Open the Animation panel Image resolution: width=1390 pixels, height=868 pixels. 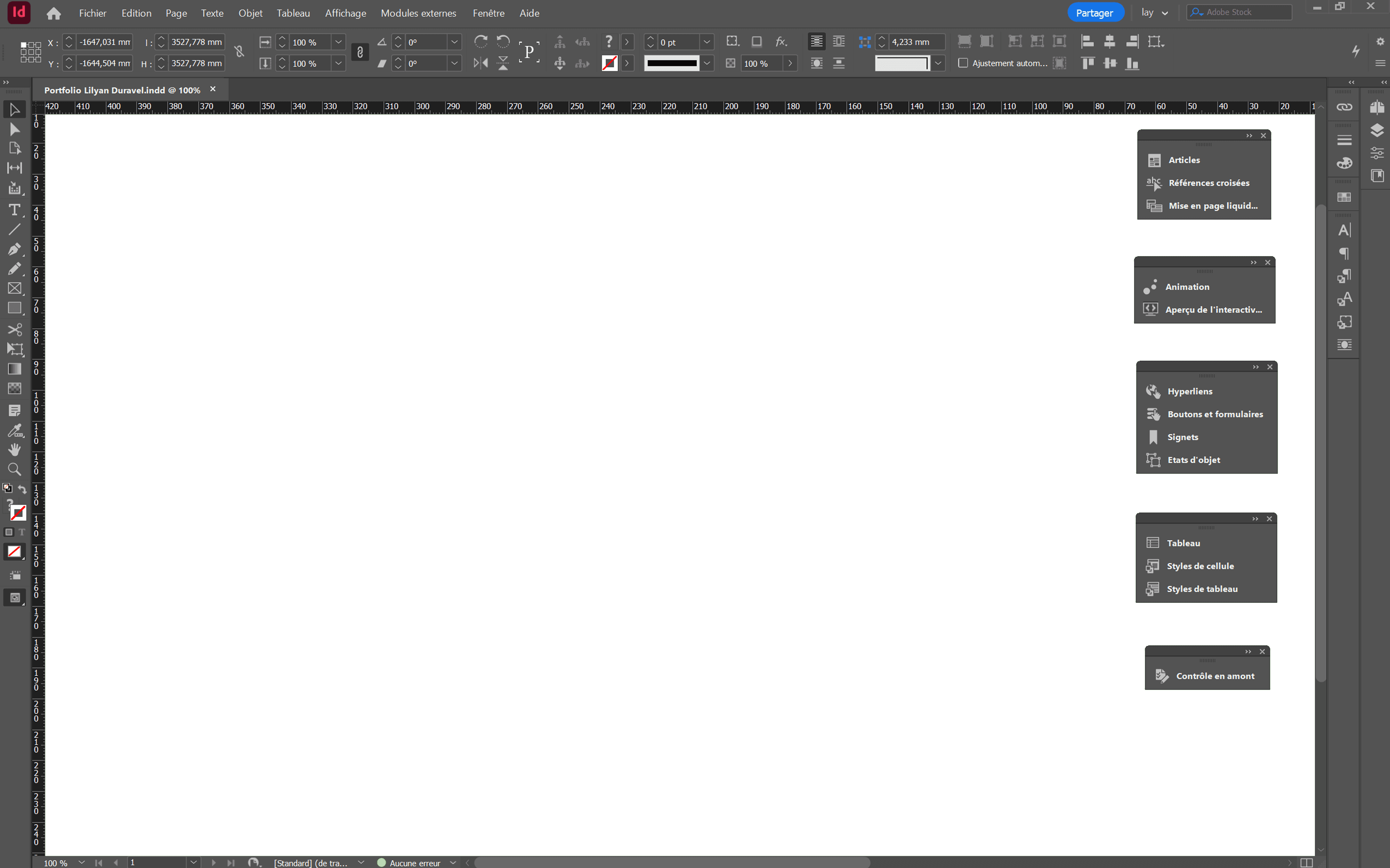[1187, 287]
